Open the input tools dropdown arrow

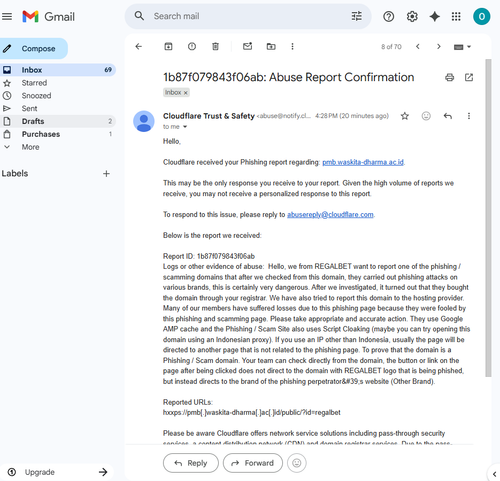[469, 47]
